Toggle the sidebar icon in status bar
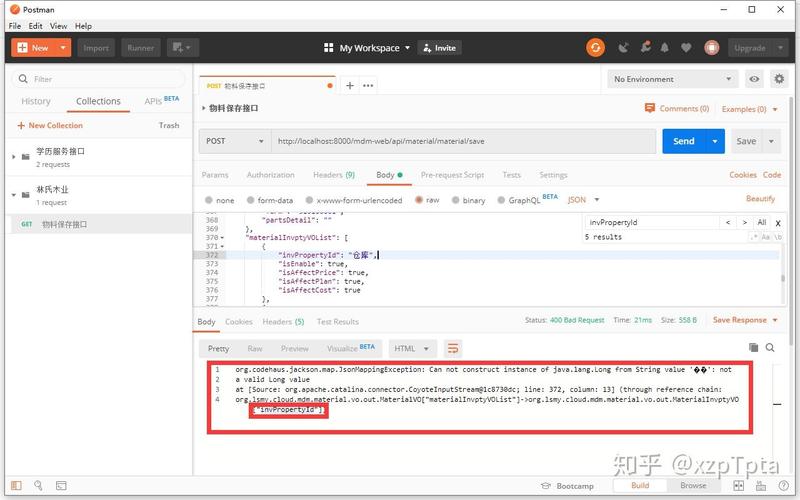The height and width of the screenshot is (500, 800). click(x=16, y=485)
